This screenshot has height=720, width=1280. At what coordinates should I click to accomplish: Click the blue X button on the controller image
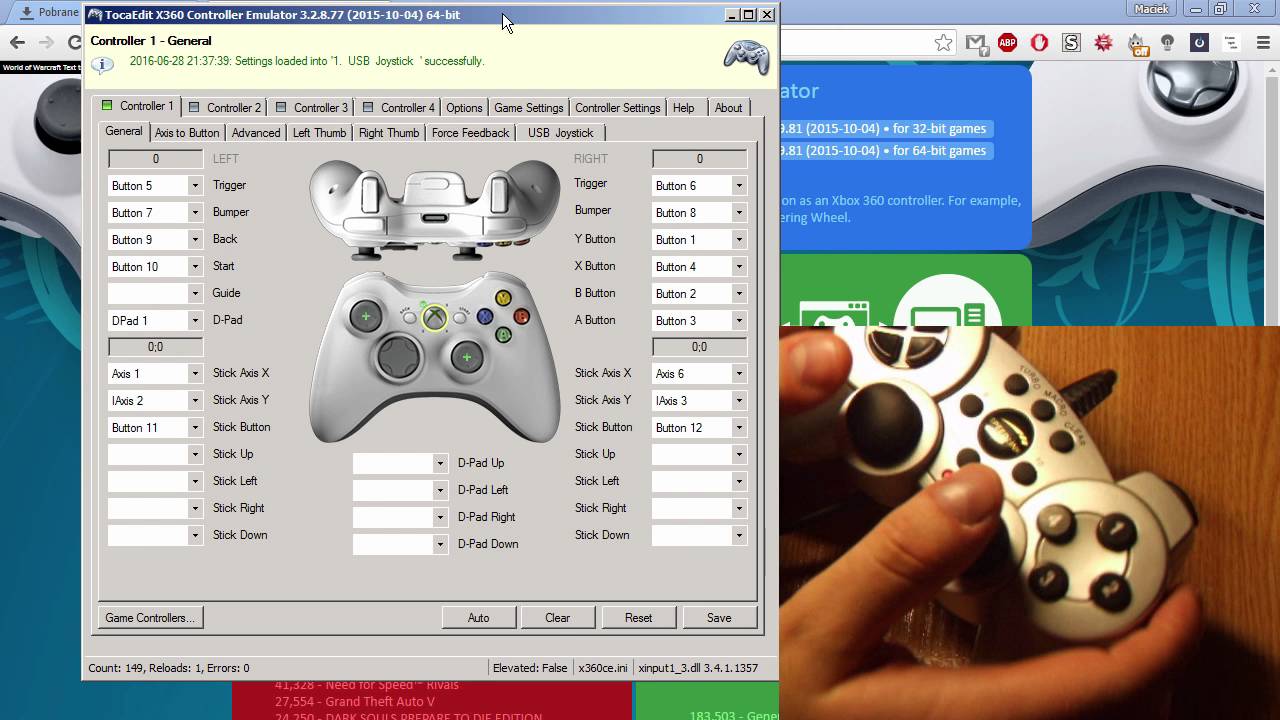pyautogui.click(x=485, y=317)
